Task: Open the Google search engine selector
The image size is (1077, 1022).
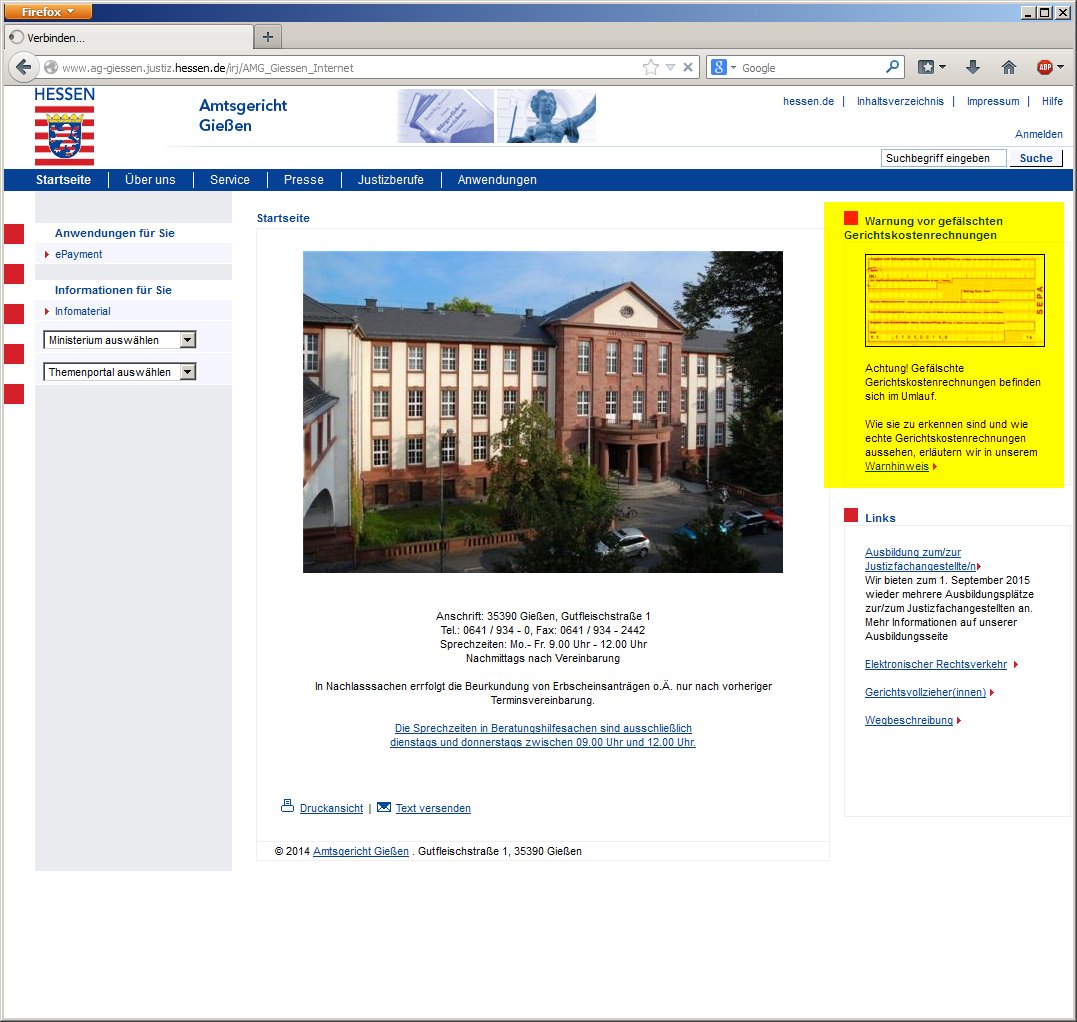Action: pyautogui.click(x=723, y=67)
